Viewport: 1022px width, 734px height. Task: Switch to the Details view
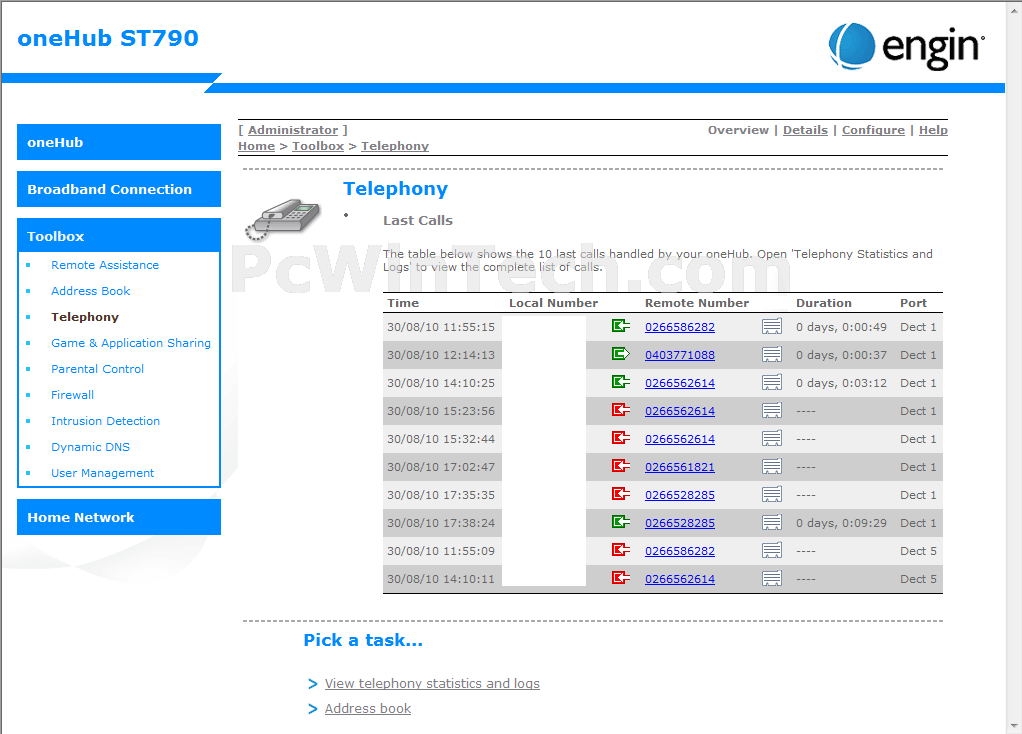point(805,130)
